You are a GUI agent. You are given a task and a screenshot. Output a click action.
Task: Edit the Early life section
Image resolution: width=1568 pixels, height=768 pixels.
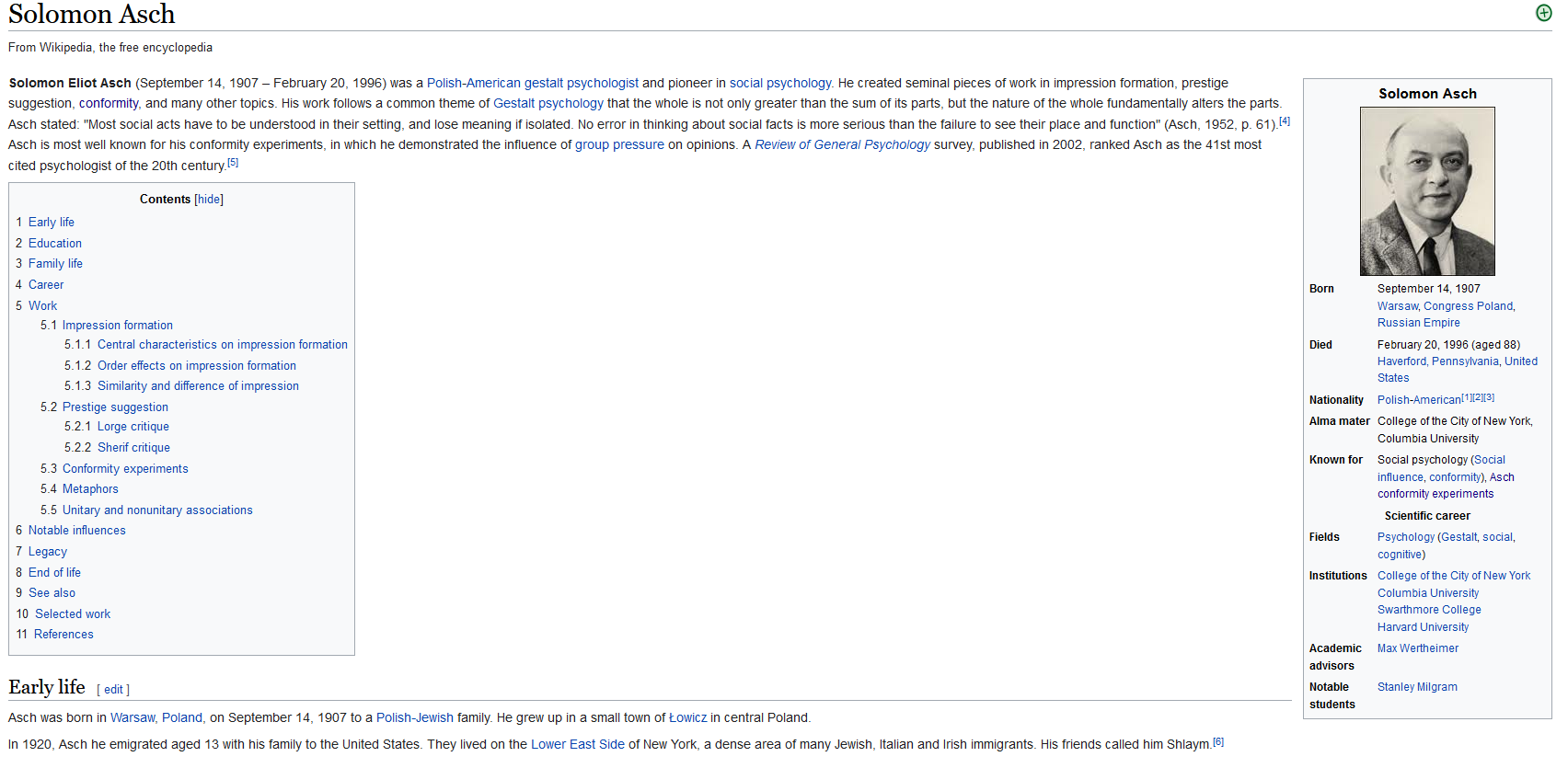pos(113,690)
